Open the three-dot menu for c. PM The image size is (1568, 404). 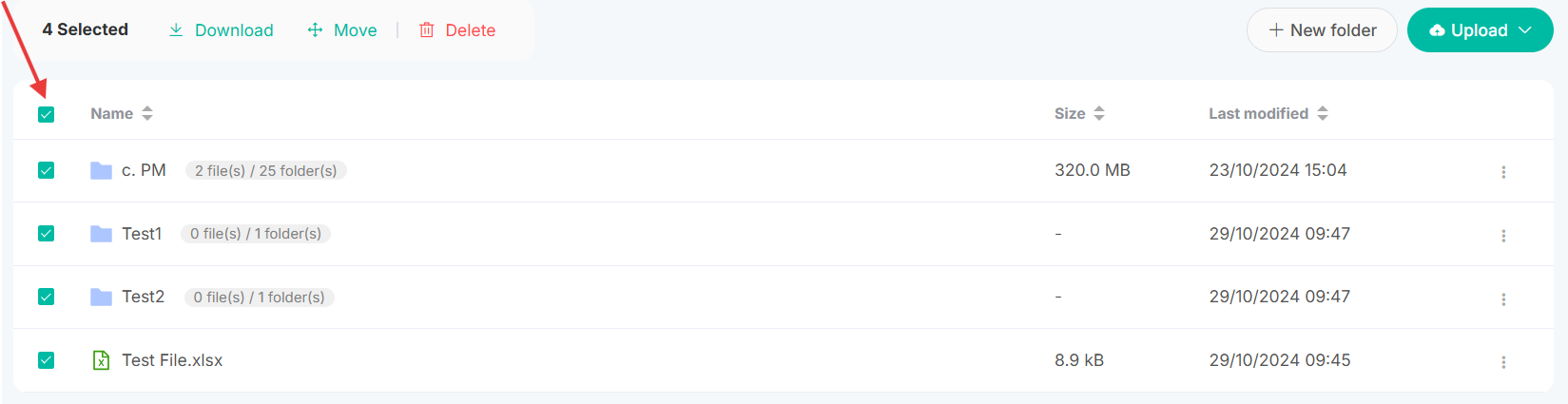[x=1503, y=172]
